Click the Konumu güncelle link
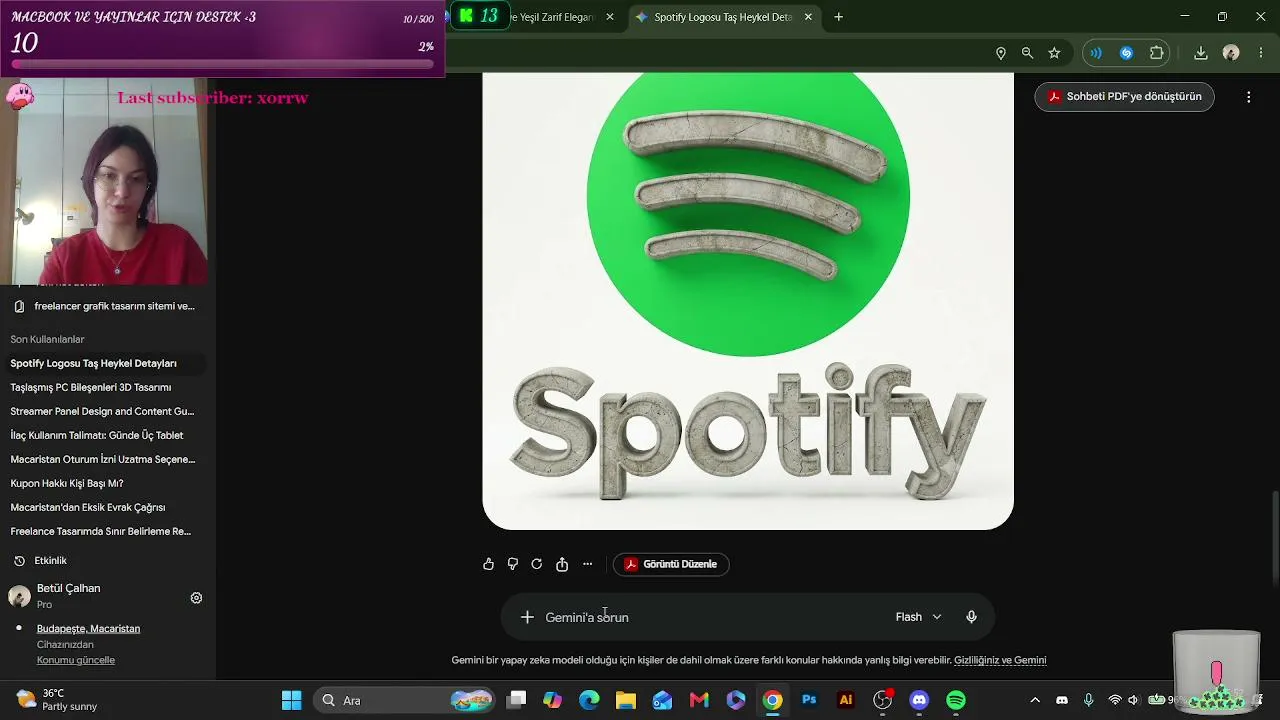This screenshot has height=720, width=1280. pyautogui.click(x=76, y=660)
